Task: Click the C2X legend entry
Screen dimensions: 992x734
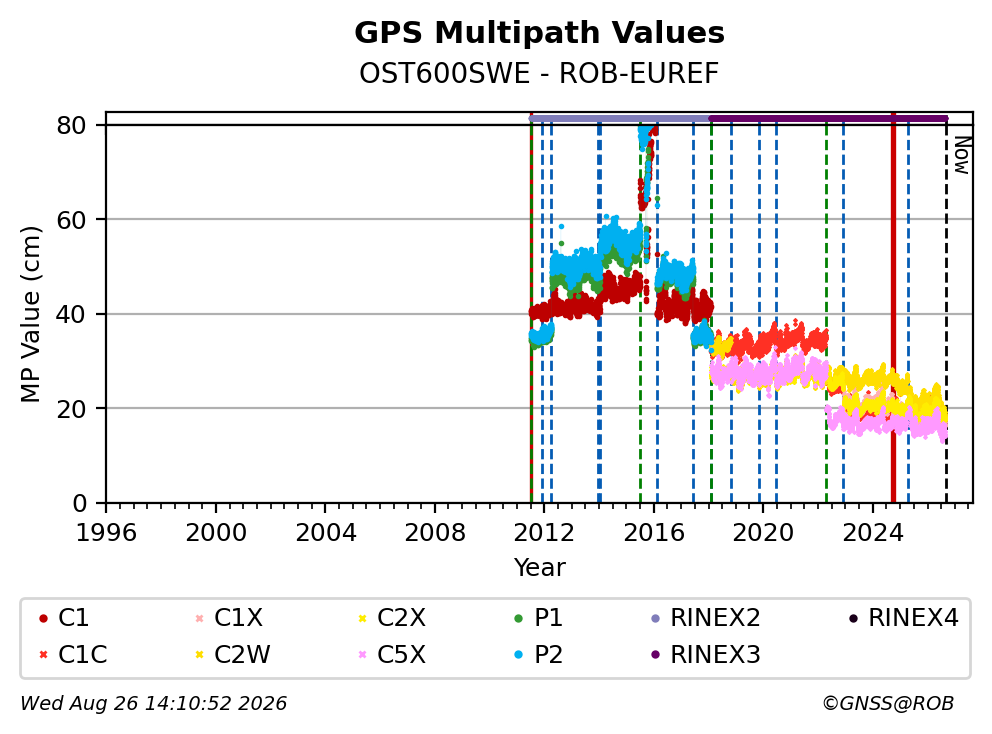Action: point(392,618)
